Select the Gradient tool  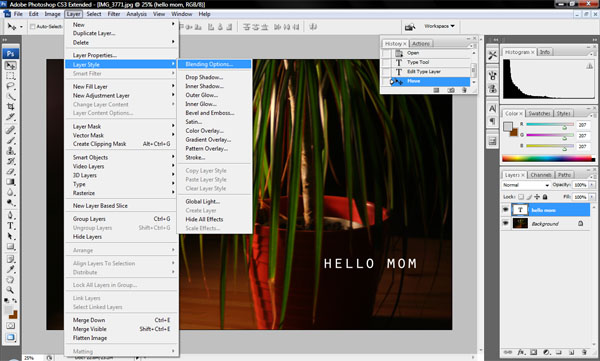[10, 182]
